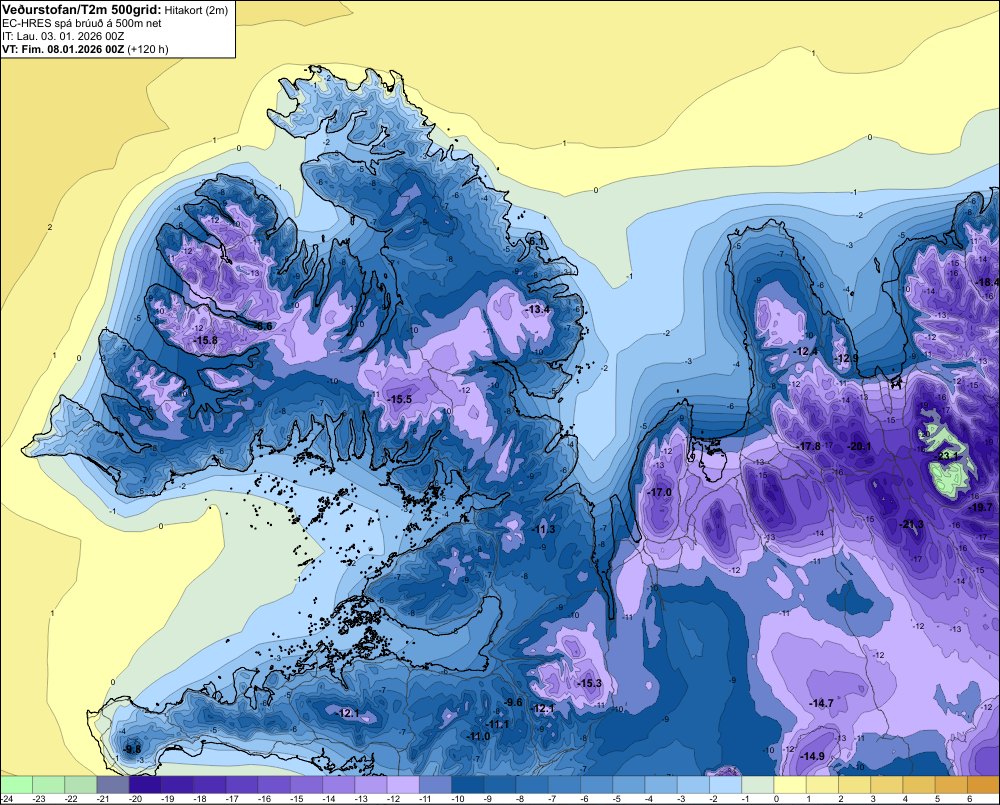This screenshot has width=1000, height=805.
Task: Select the line "EC-HRES spá brúuð á 500m net"
Action: (82, 24)
